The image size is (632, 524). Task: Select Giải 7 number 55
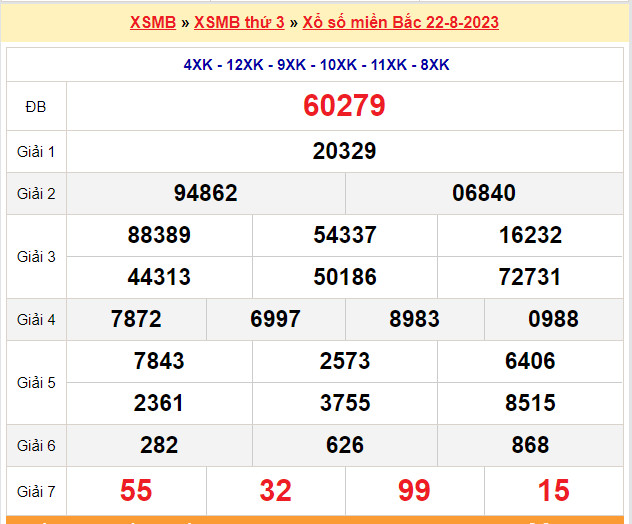click(136, 491)
